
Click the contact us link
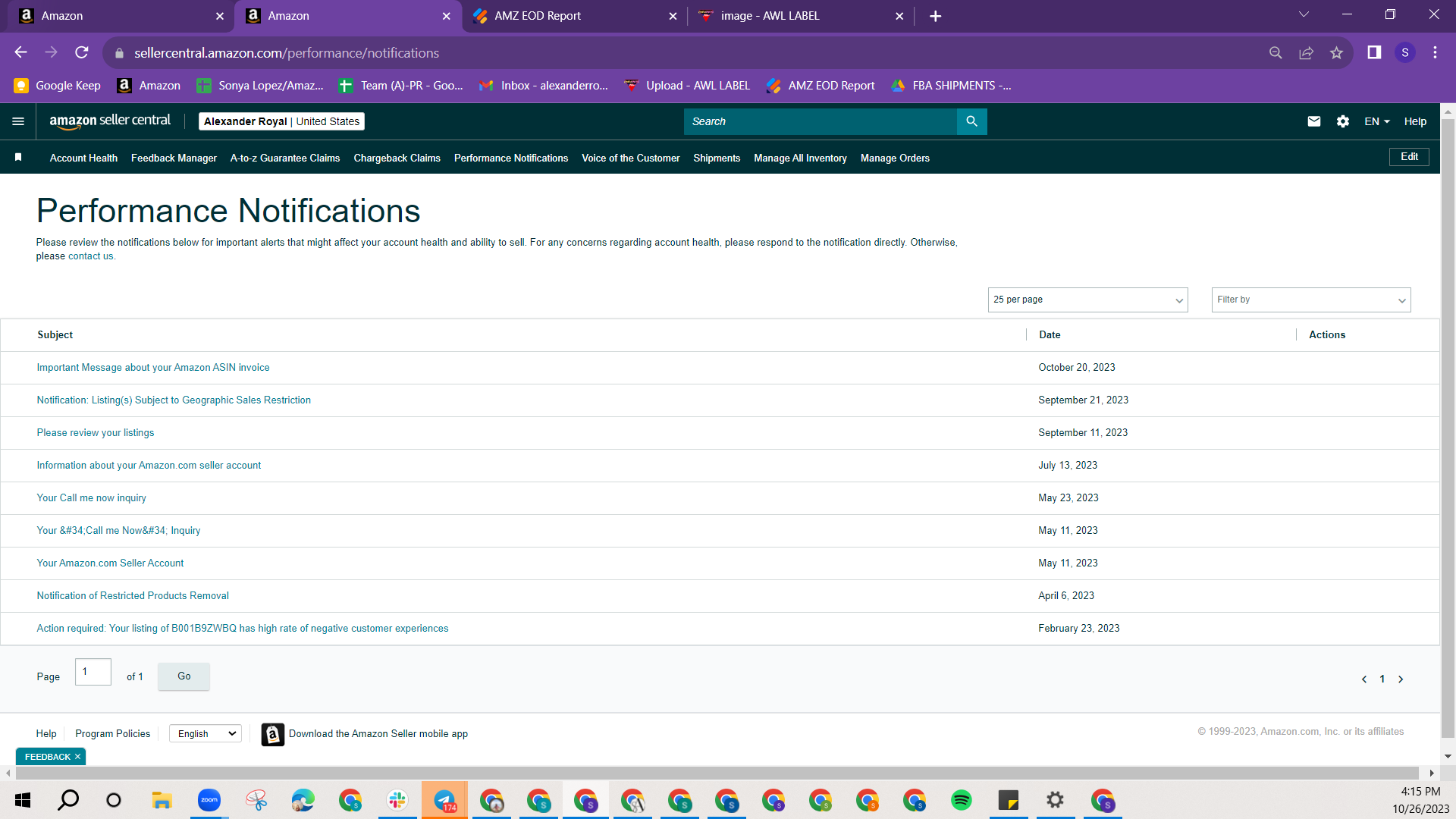point(90,256)
